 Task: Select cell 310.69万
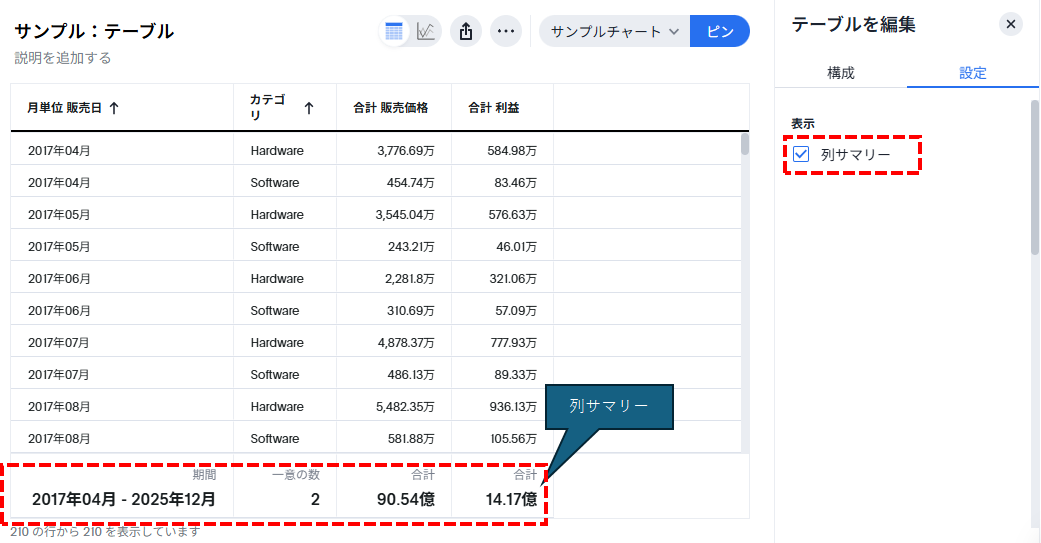point(411,311)
